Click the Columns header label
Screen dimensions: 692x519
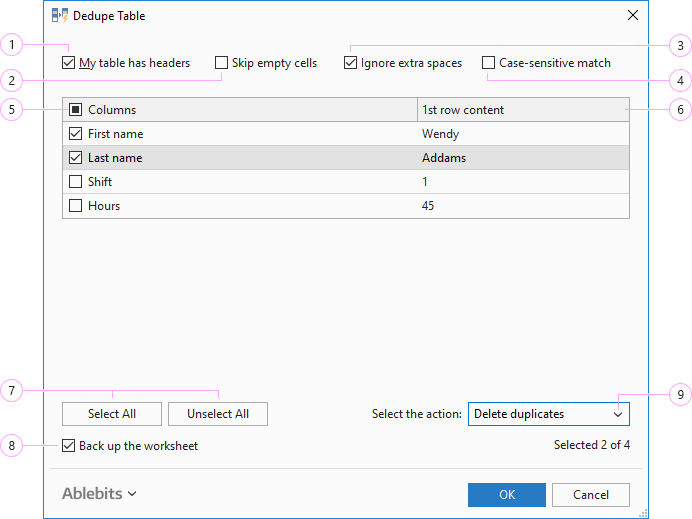[112, 110]
